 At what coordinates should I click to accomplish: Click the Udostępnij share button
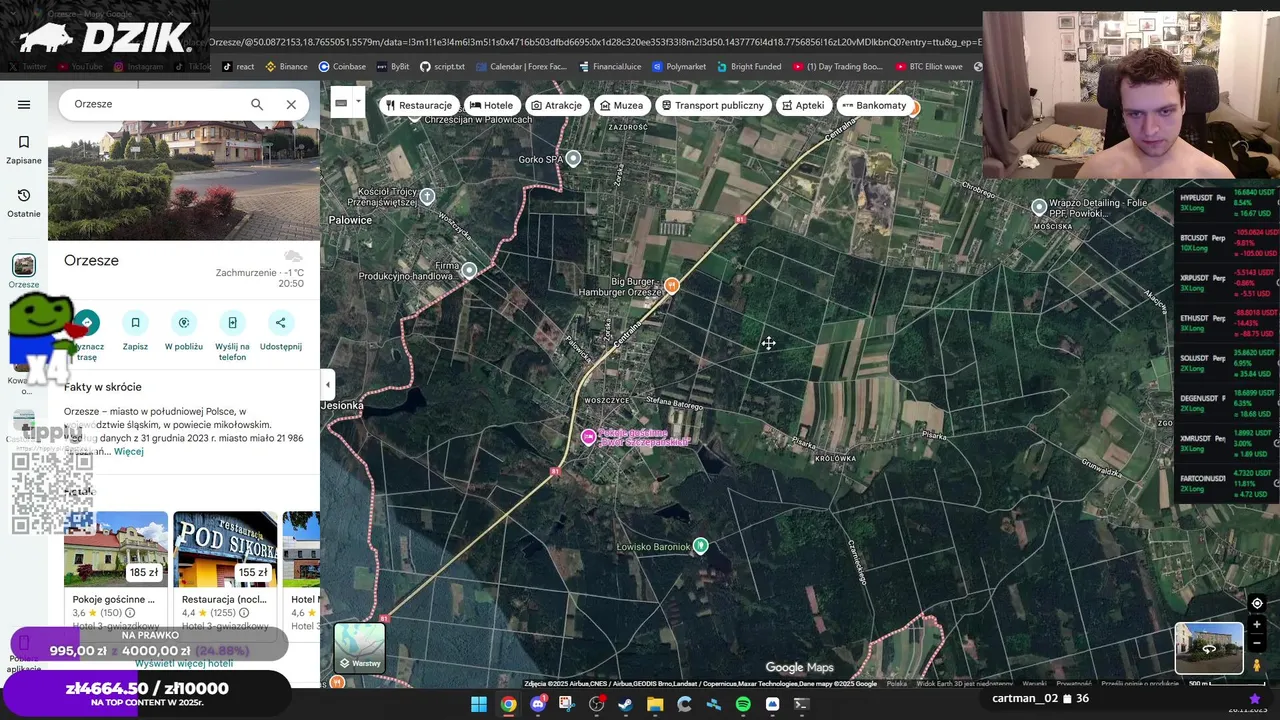coord(280,331)
